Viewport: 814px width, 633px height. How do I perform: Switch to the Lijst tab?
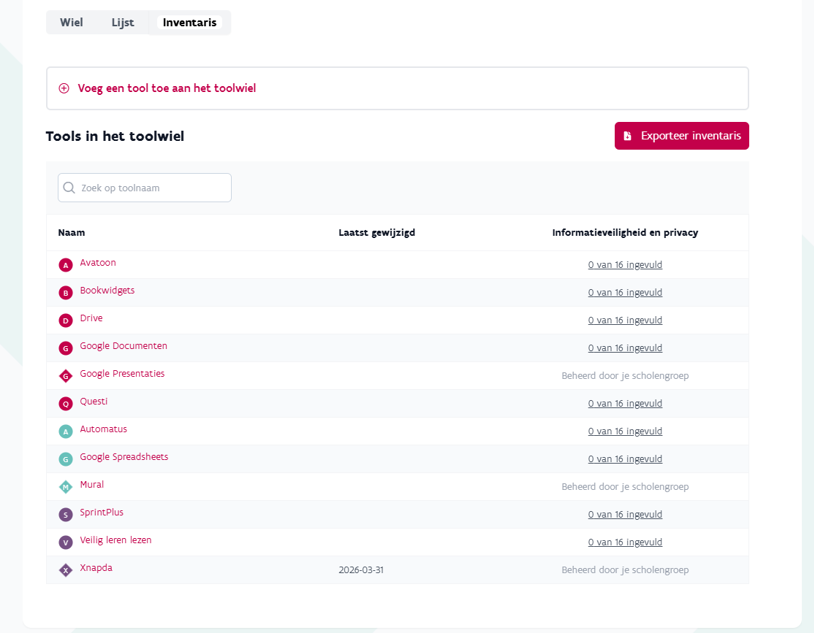(x=123, y=22)
